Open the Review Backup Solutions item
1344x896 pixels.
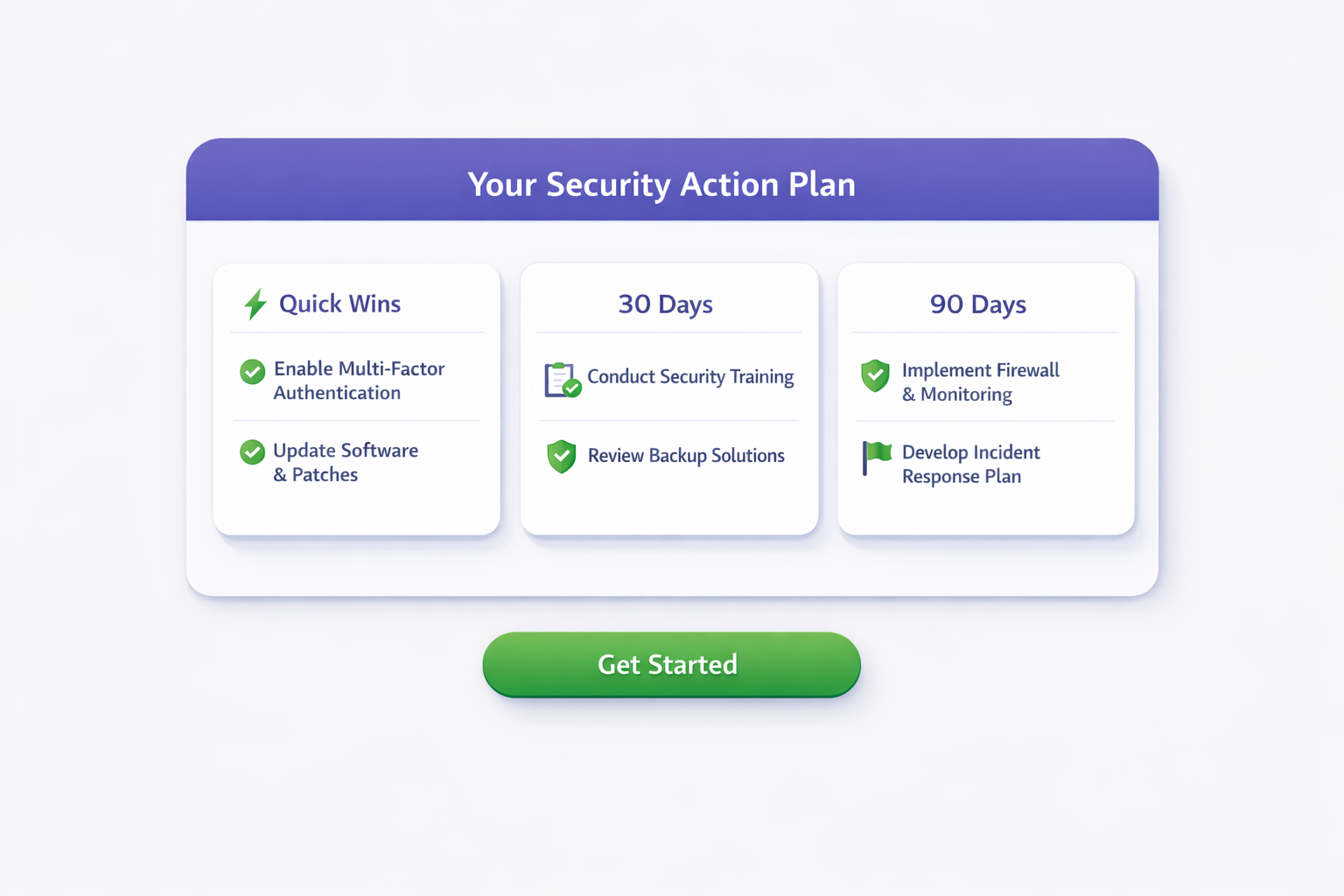686,456
